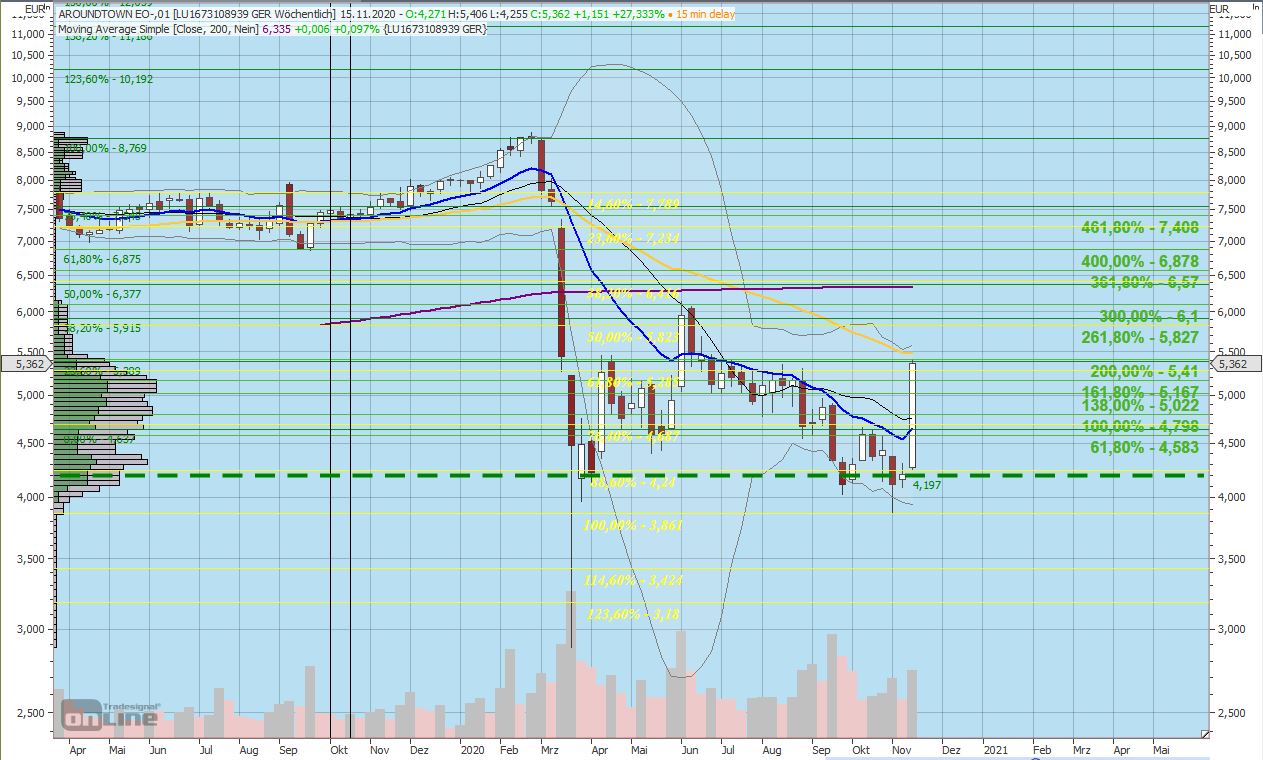Click the 2021 year label on time axis

tap(996, 748)
